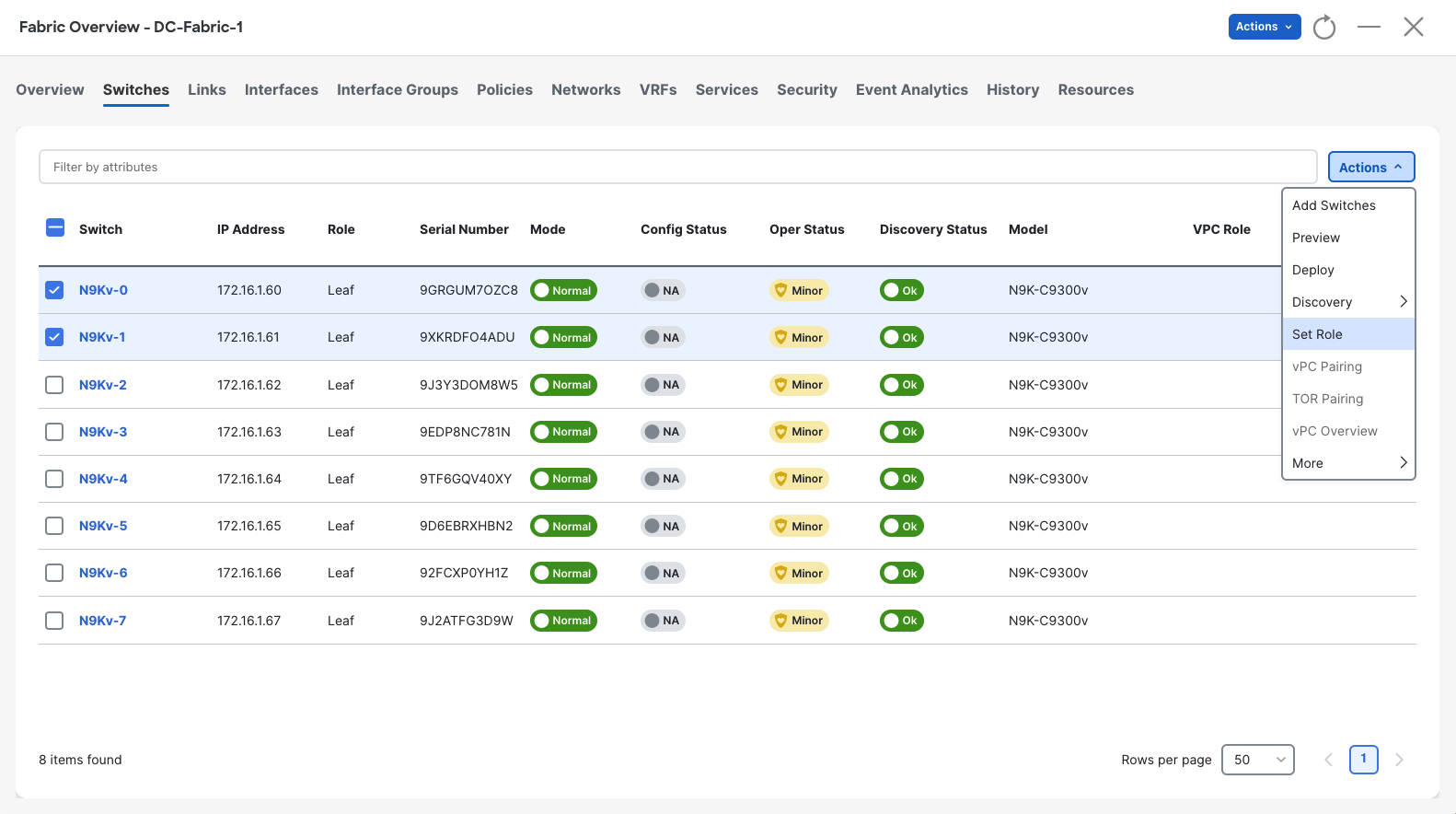Screen dimensions: 1456x814
Task: Click the NA config status badge for N9Kv-6
Action: (663, 573)
